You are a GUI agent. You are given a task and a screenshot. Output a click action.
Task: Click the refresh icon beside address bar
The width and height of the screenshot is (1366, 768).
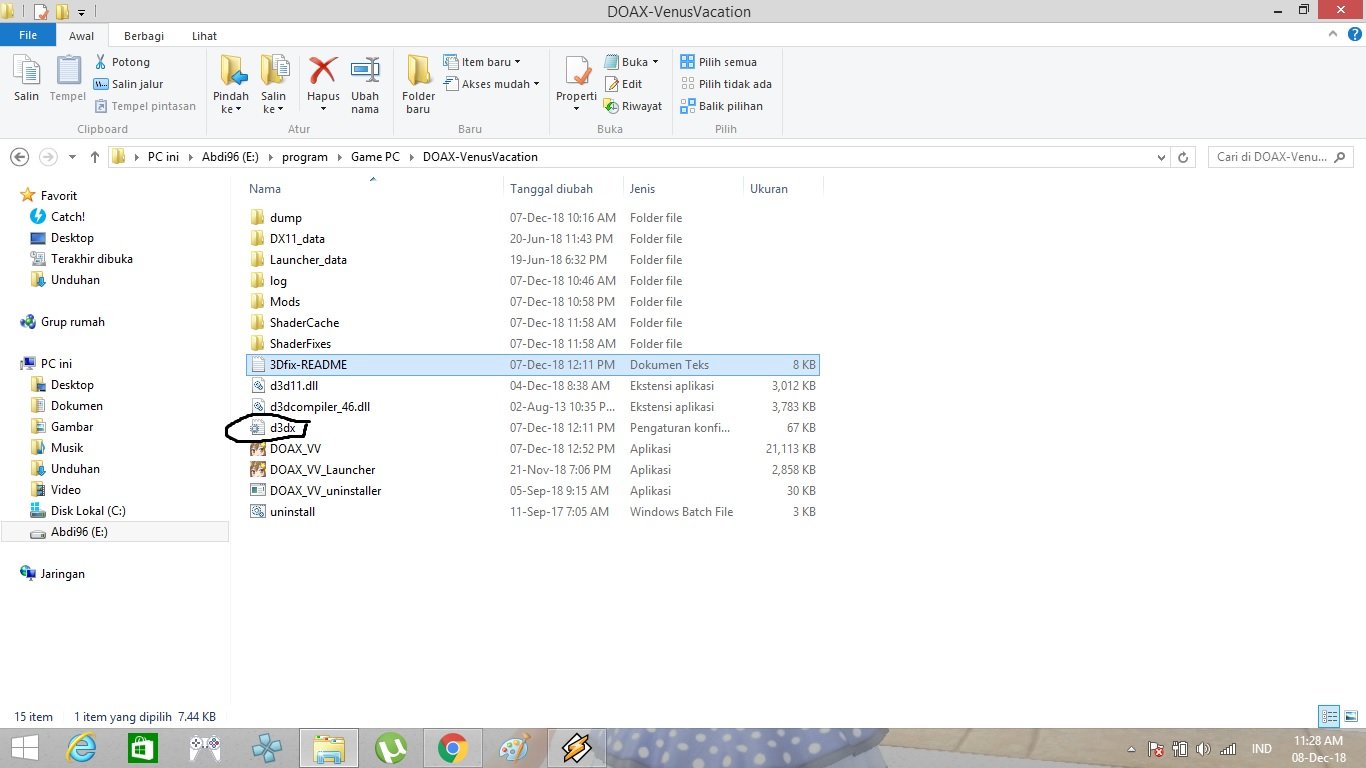[x=1183, y=157]
